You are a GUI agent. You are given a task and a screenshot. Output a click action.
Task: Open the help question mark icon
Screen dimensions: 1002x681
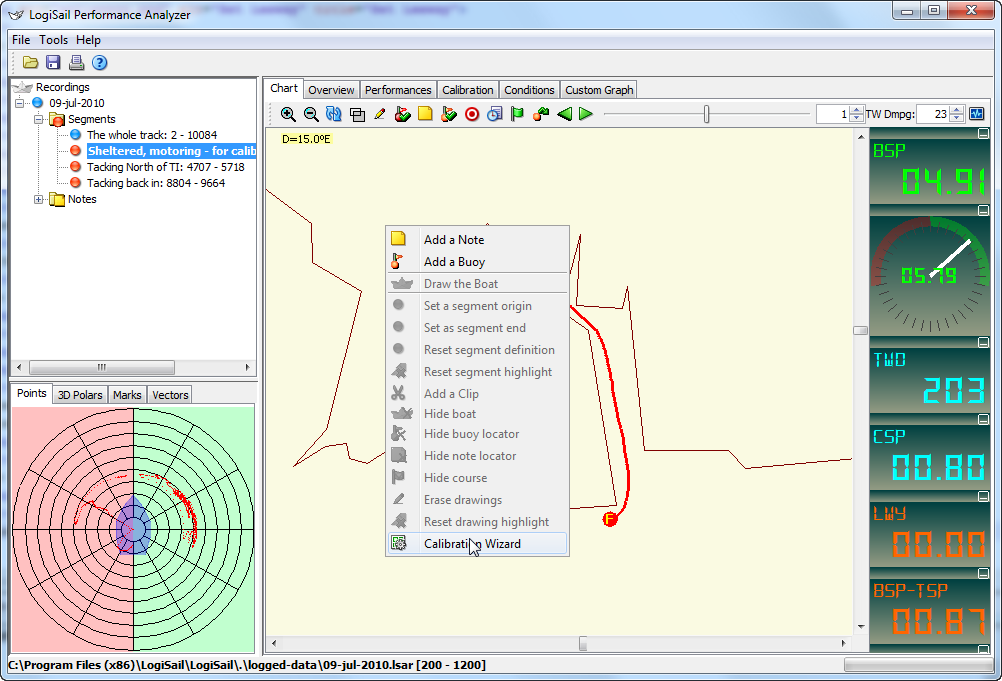[99, 63]
